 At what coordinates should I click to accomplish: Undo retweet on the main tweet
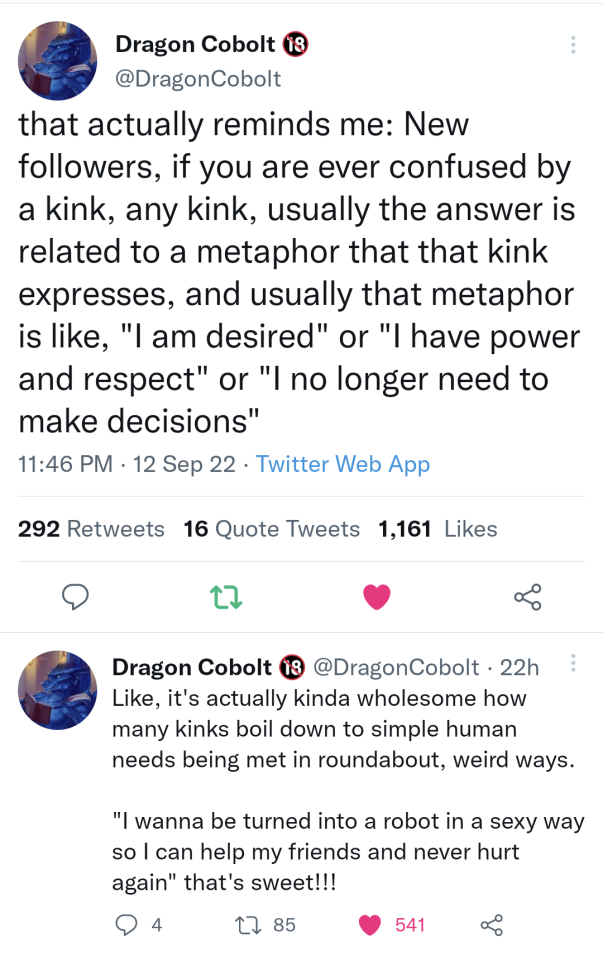coord(224,597)
